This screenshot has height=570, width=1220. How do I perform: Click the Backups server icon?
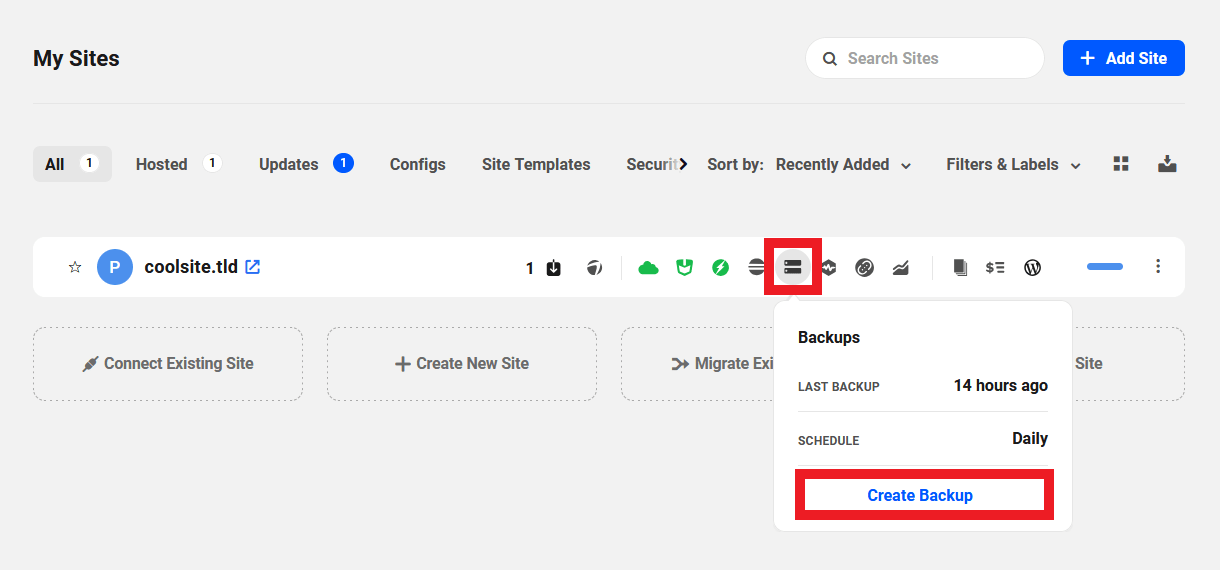pos(793,267)
